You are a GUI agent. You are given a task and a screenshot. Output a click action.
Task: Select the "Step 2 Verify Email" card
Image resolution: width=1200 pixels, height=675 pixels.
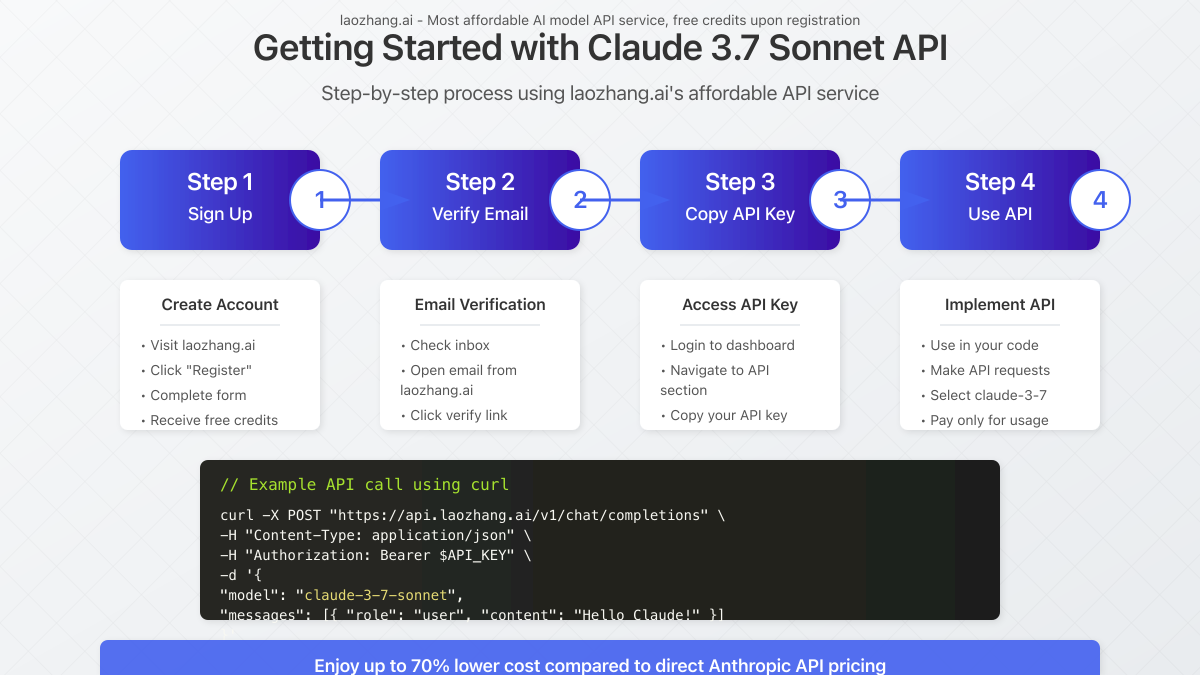tap(480, 200)
